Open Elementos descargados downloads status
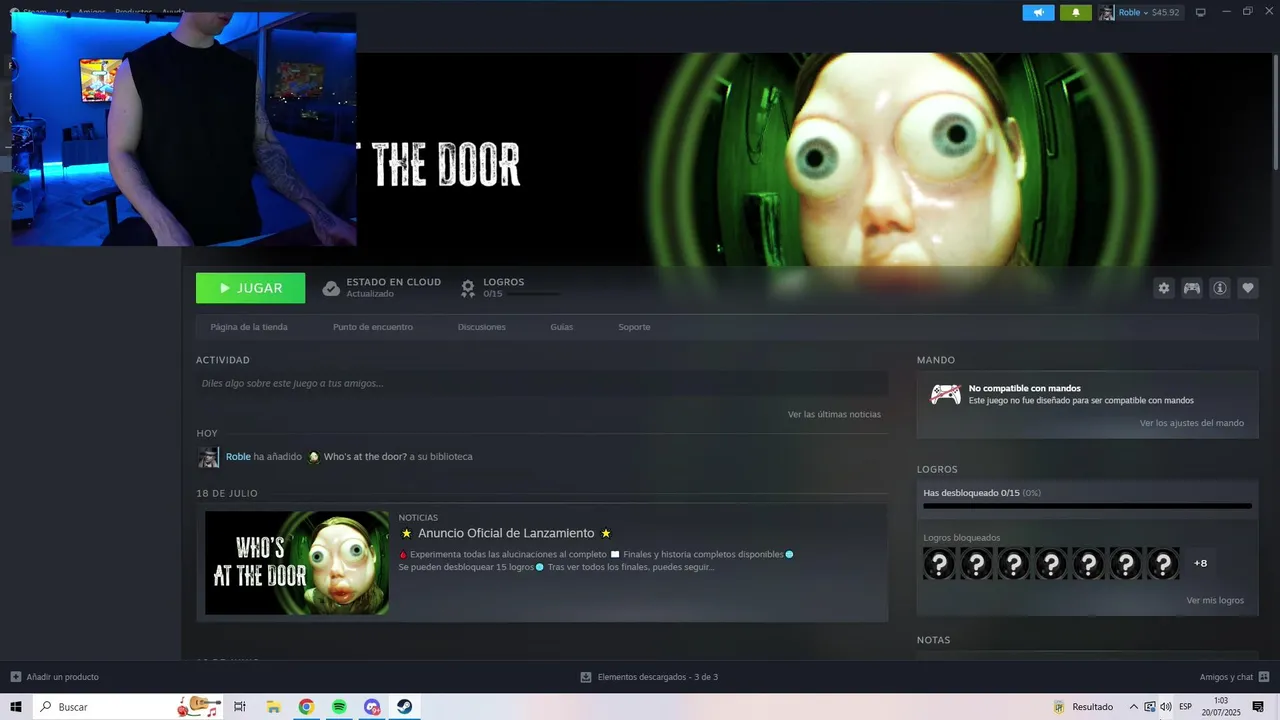Viewport: 1280px width, 720px height. tap(657, 677)
